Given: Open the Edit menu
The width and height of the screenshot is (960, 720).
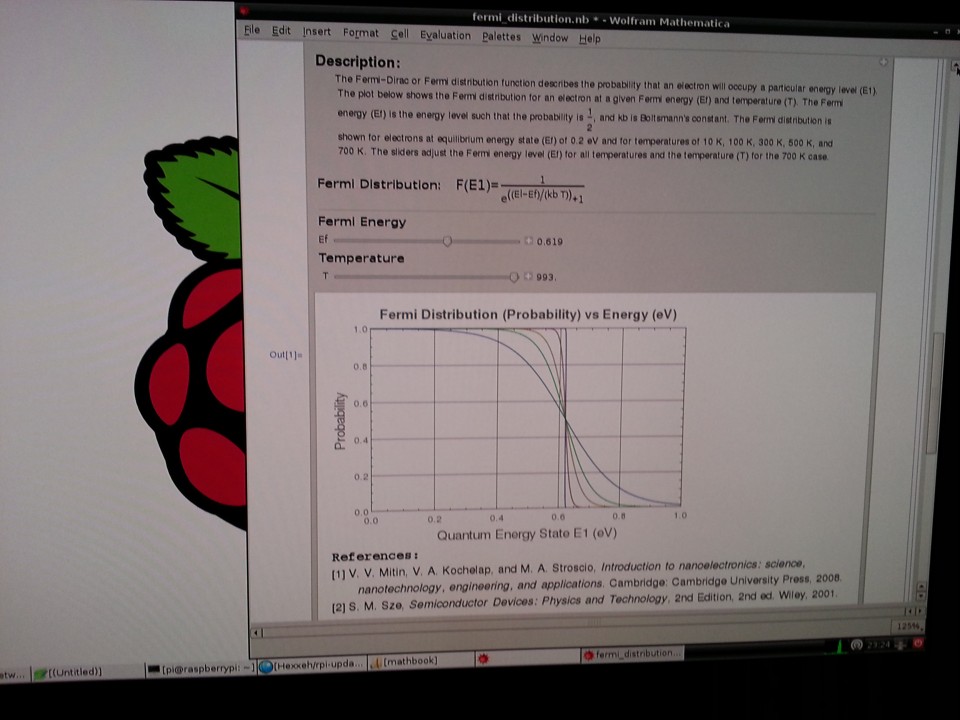Looking at the screenshot, I should coord(281,31).
